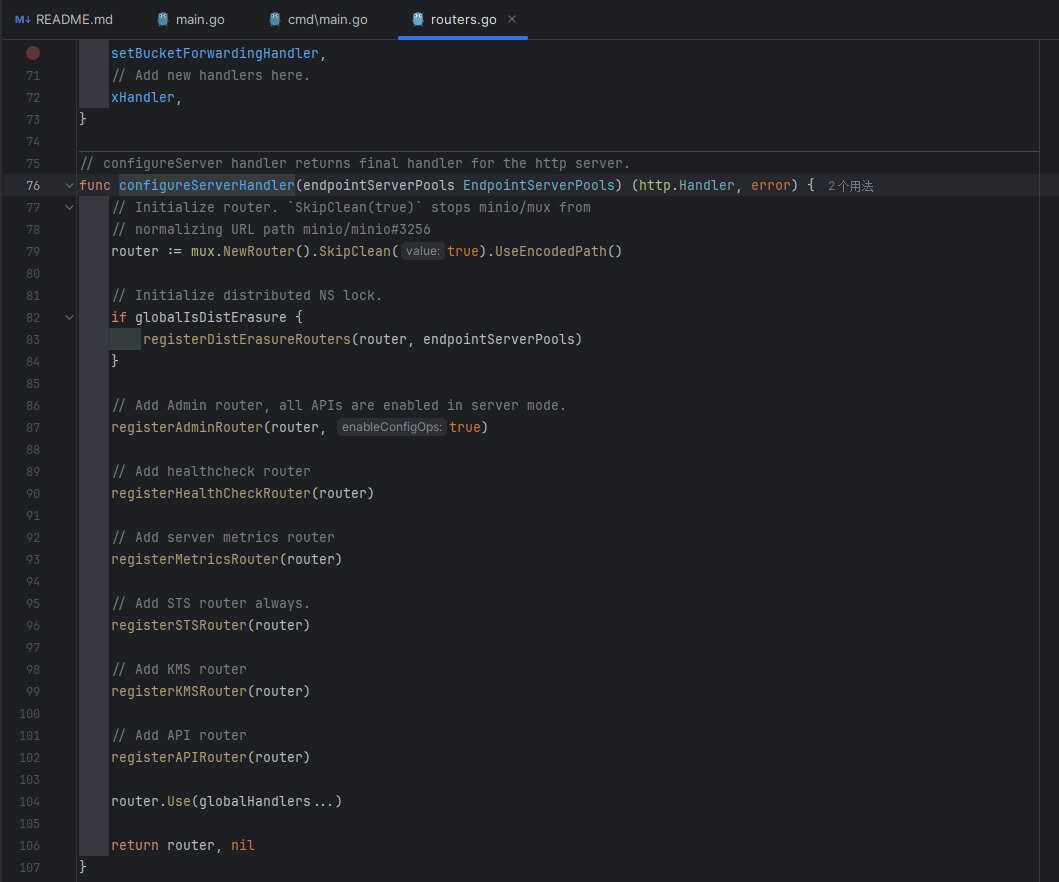Switch to the README.md tab
The width and height of the screenshot is (1059, 882).
tap(64, 20)
